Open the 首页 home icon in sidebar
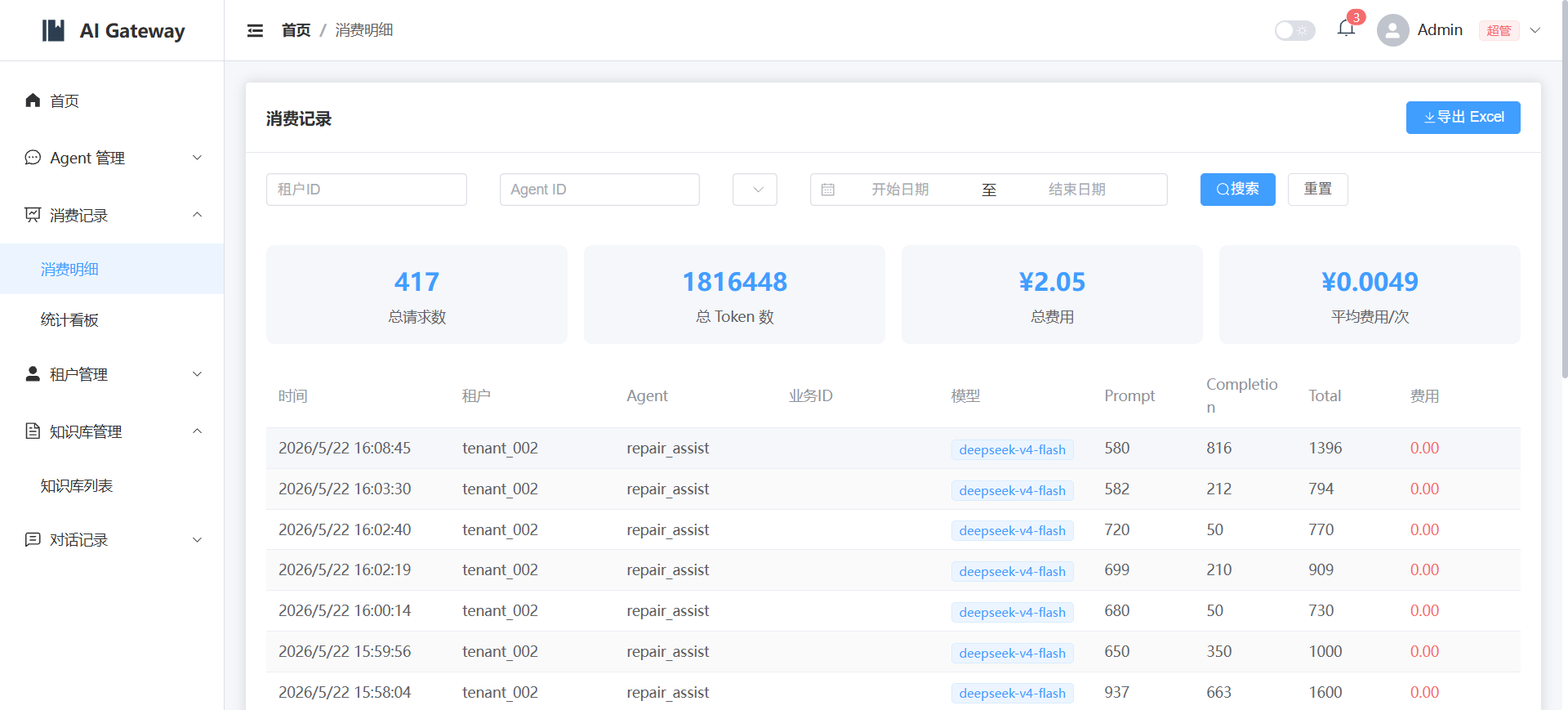 pos(33,100)
